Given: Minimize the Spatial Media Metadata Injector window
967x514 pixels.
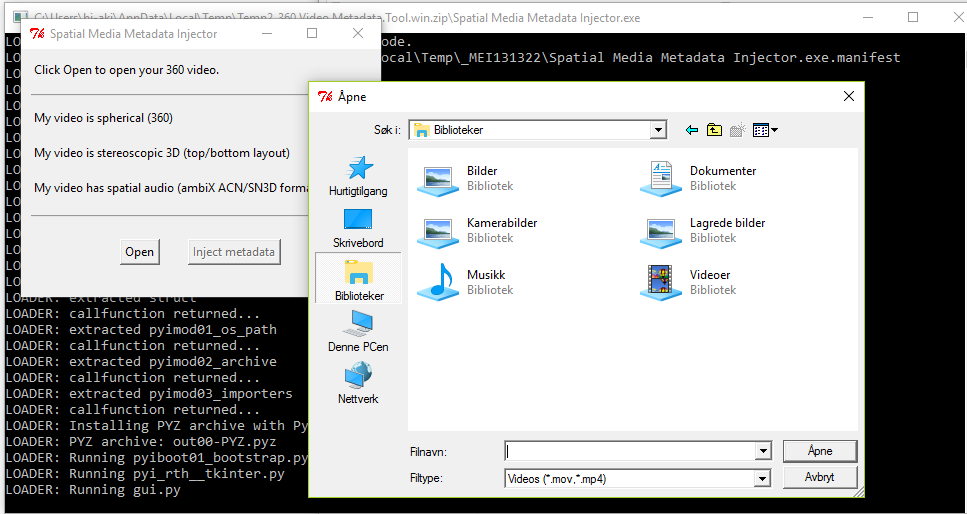Looking at the screenshot, I should (266, 33).
